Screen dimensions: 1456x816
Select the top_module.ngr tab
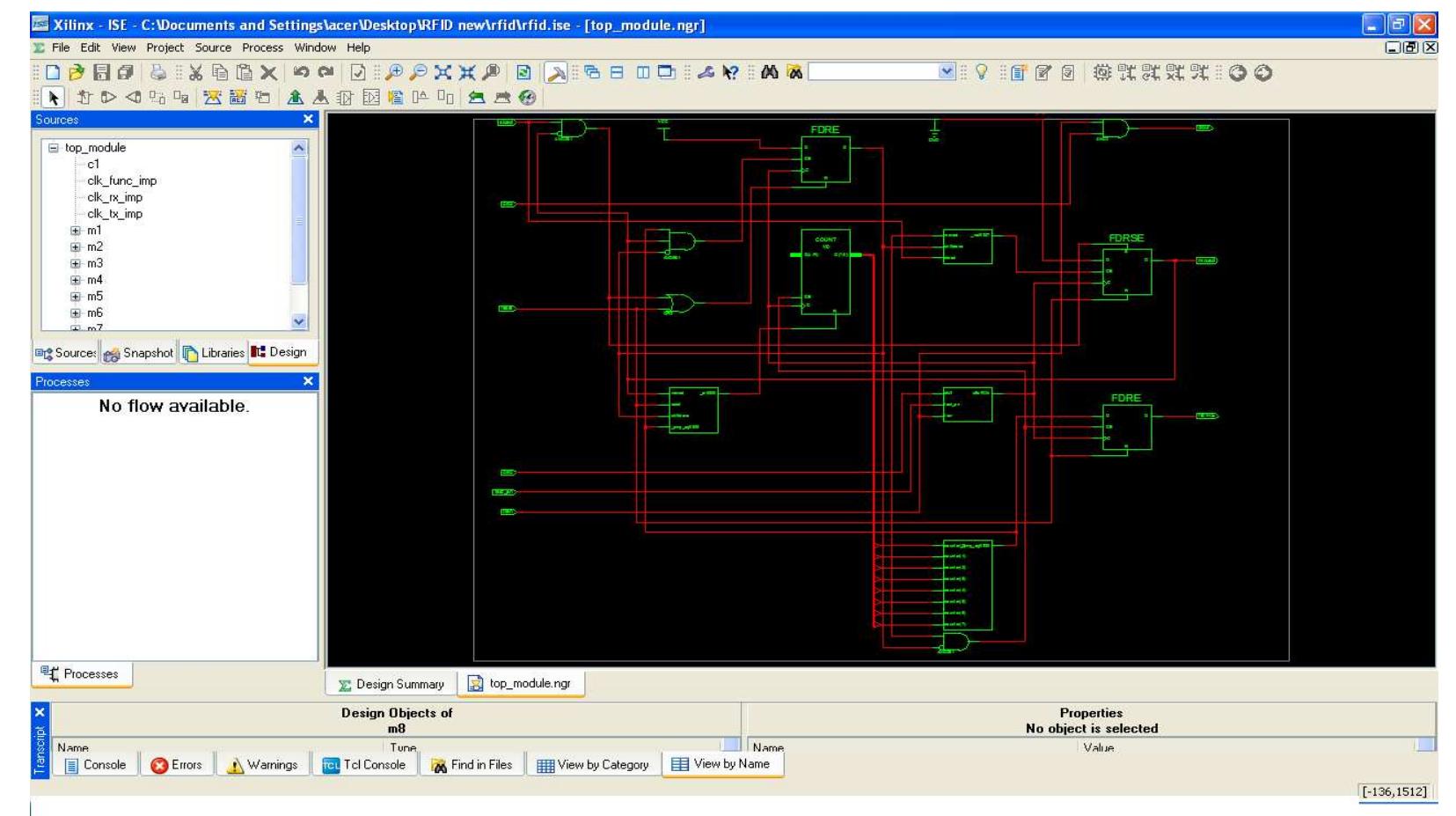click(520, 683)
